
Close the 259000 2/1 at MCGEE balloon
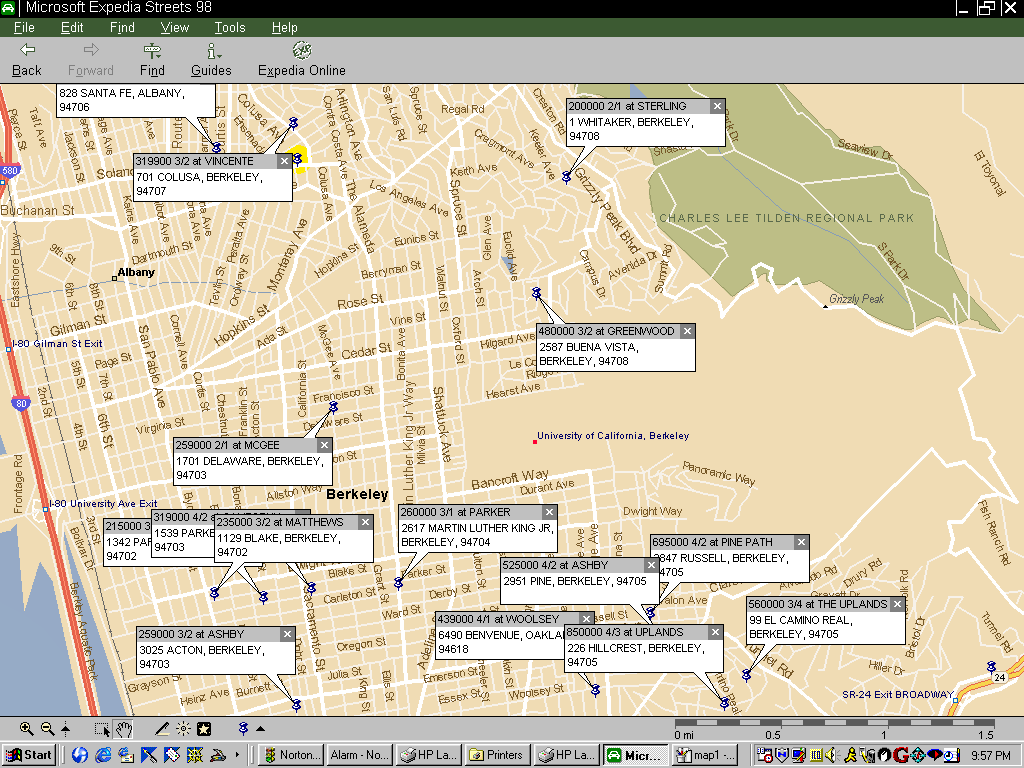pyautogui.click(x=324, y=445)
